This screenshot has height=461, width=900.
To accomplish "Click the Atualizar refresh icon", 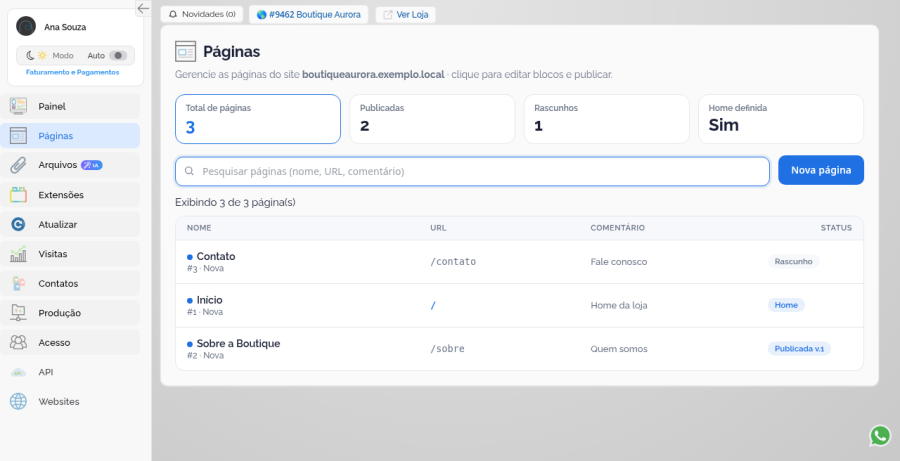I will pos(18,224).
